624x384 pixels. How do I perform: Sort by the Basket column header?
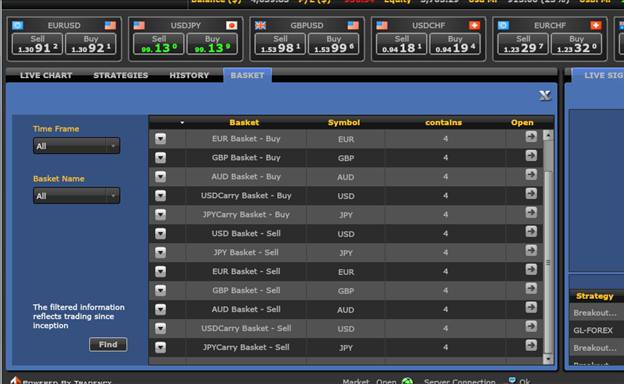click(244, 123)
